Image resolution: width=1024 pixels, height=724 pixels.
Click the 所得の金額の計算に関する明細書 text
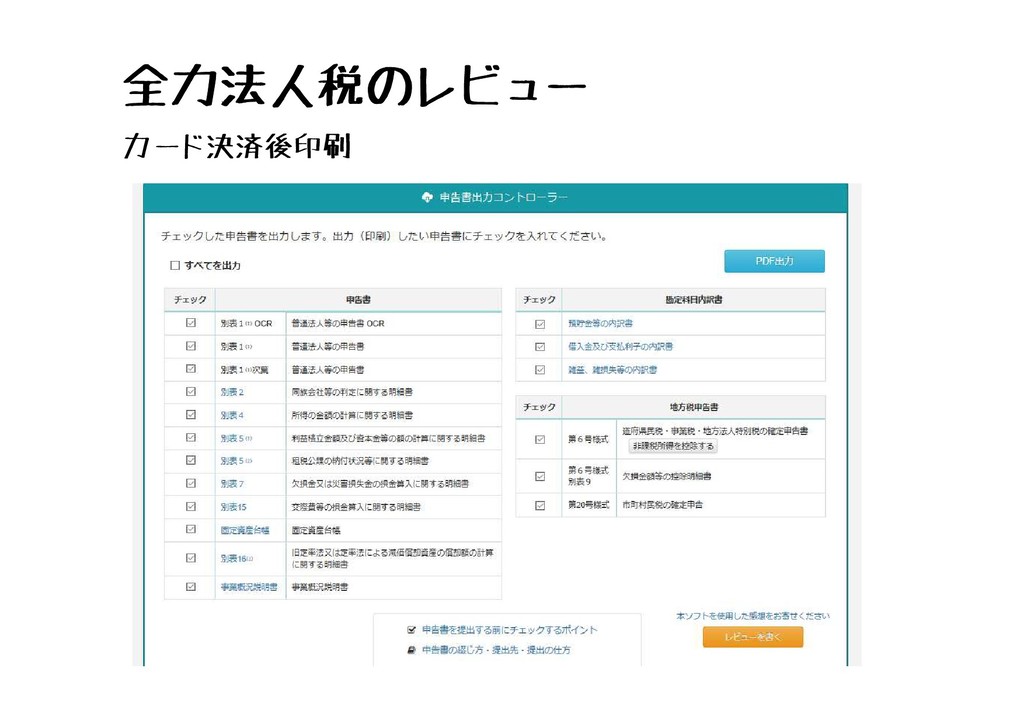click(352, 415)
